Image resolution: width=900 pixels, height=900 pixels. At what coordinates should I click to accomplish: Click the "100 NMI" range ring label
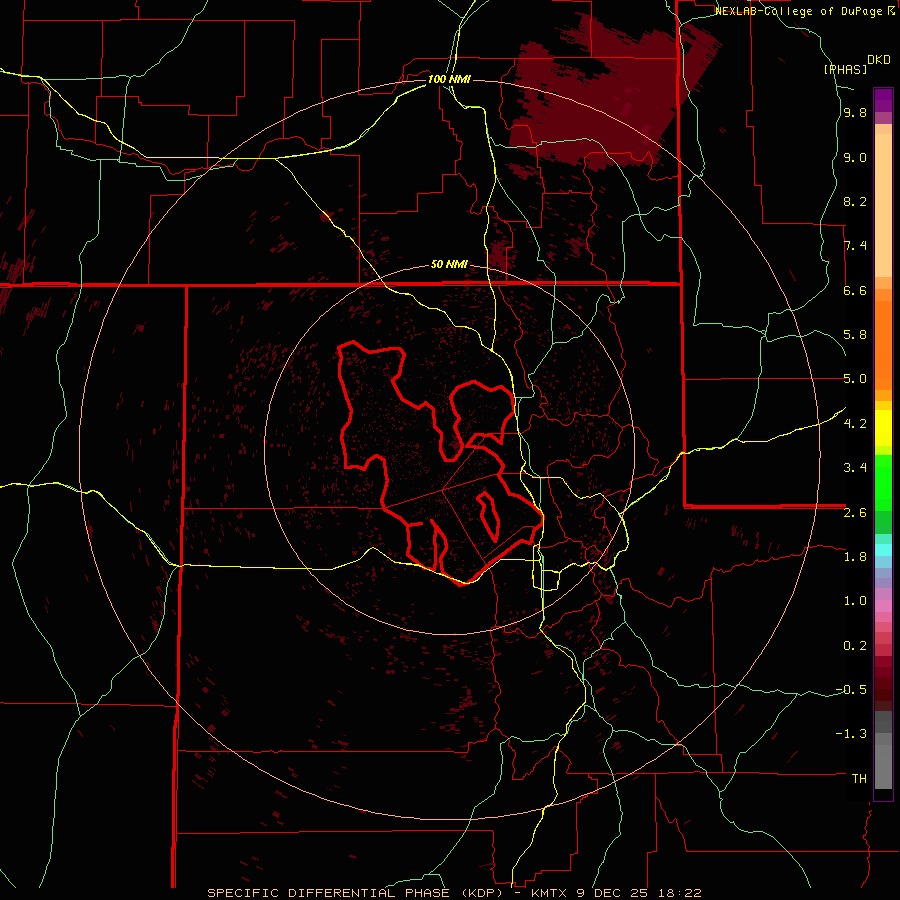pos(449,79)
